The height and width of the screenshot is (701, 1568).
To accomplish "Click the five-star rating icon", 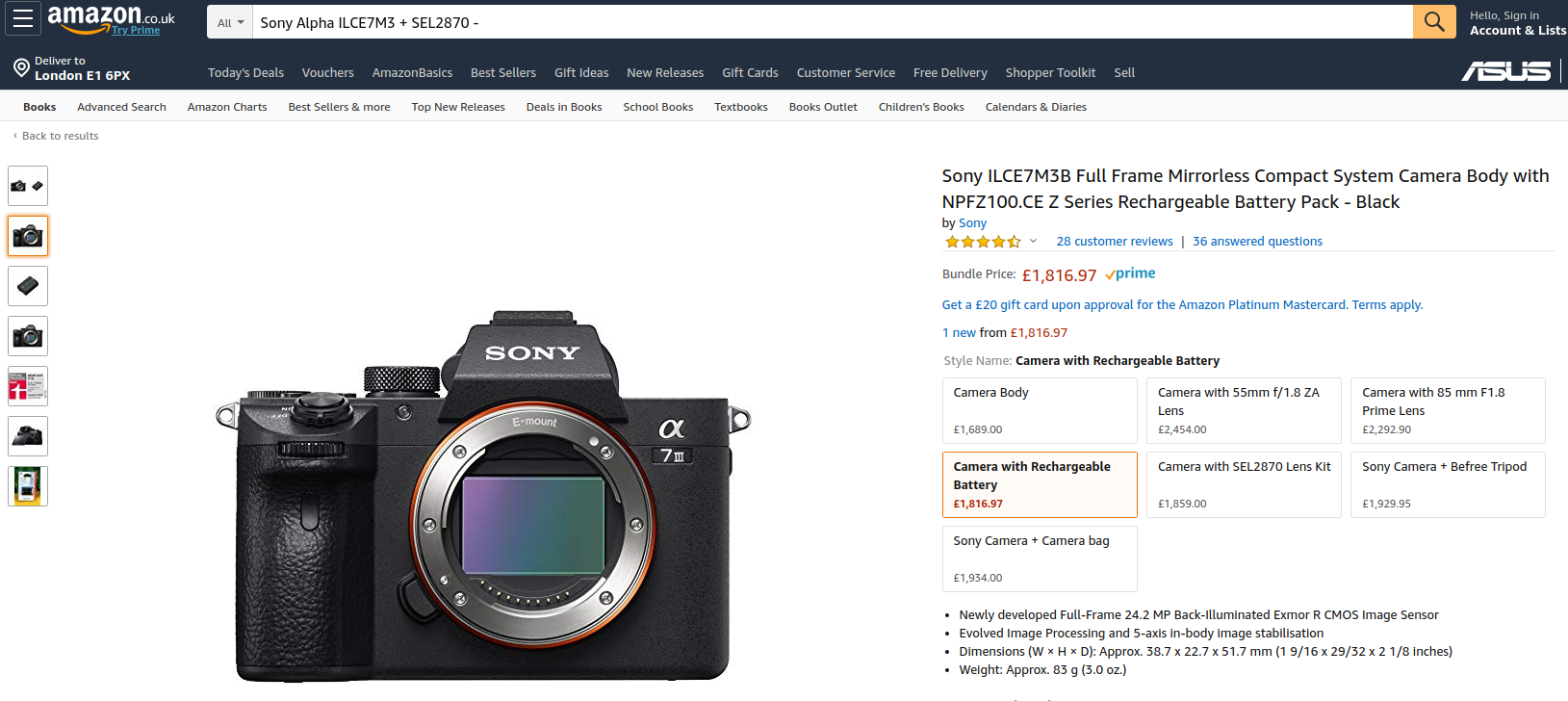I will click(983, 242).
